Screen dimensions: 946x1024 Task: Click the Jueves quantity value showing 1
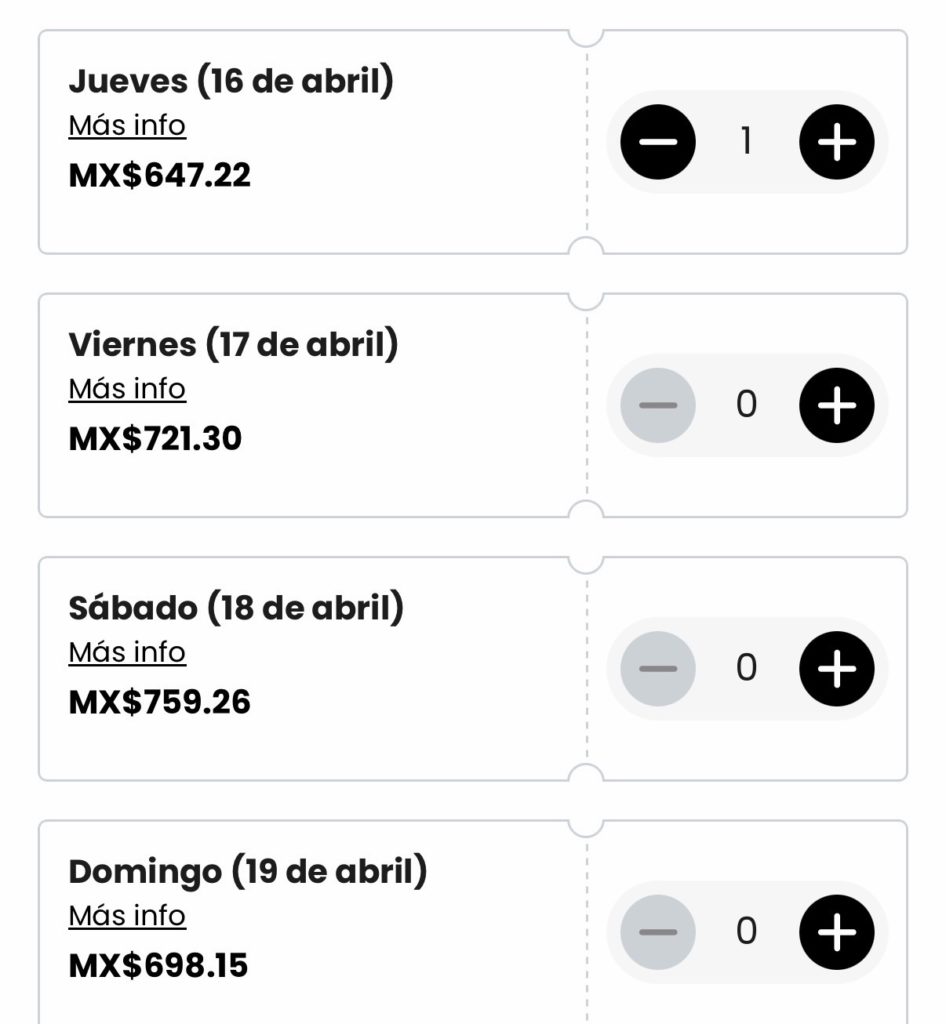pos(746,142)
